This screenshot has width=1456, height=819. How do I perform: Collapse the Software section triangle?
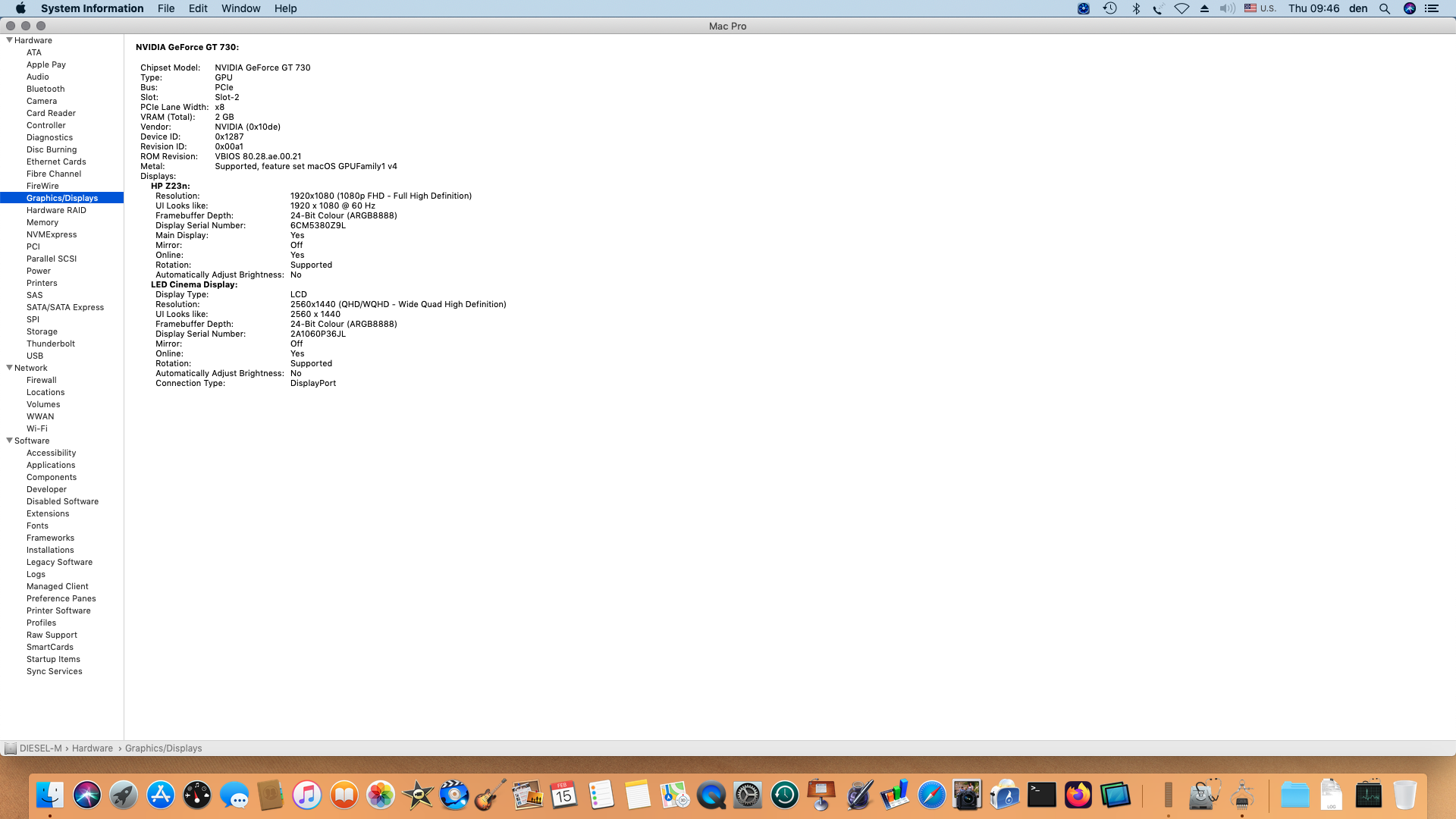click(x=9, y=441)
